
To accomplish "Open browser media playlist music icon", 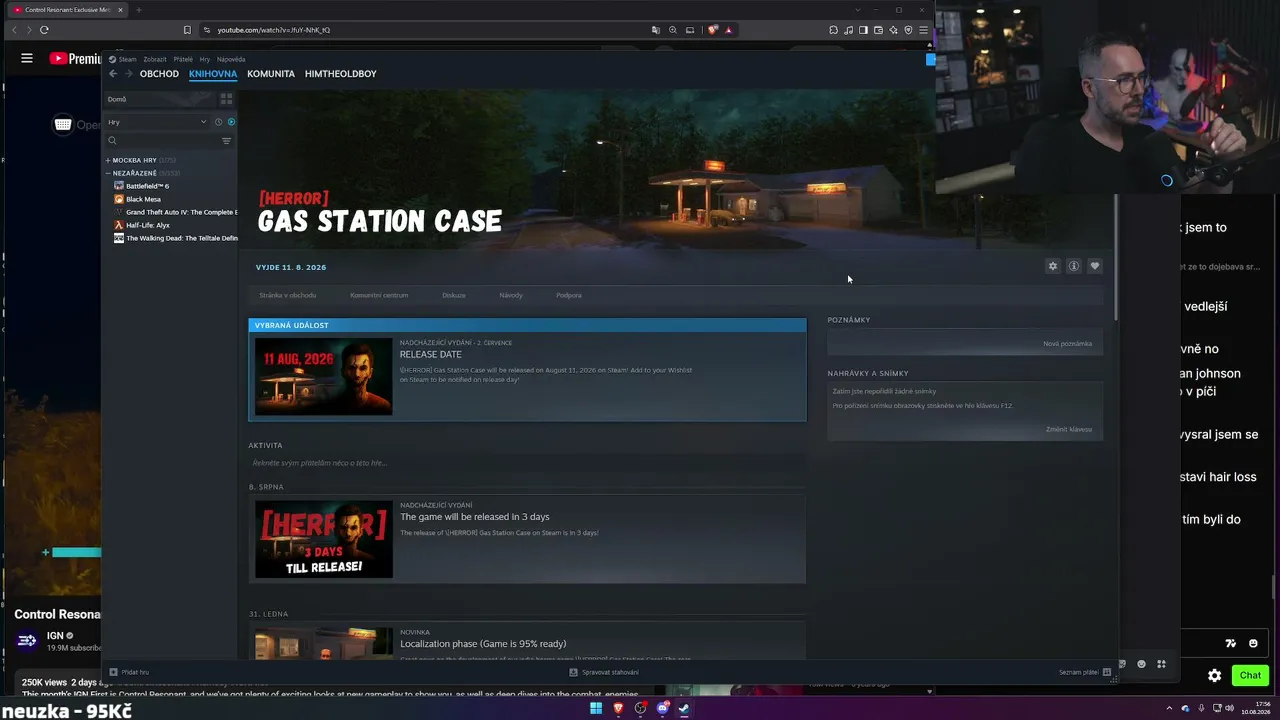I will [848, 30].
